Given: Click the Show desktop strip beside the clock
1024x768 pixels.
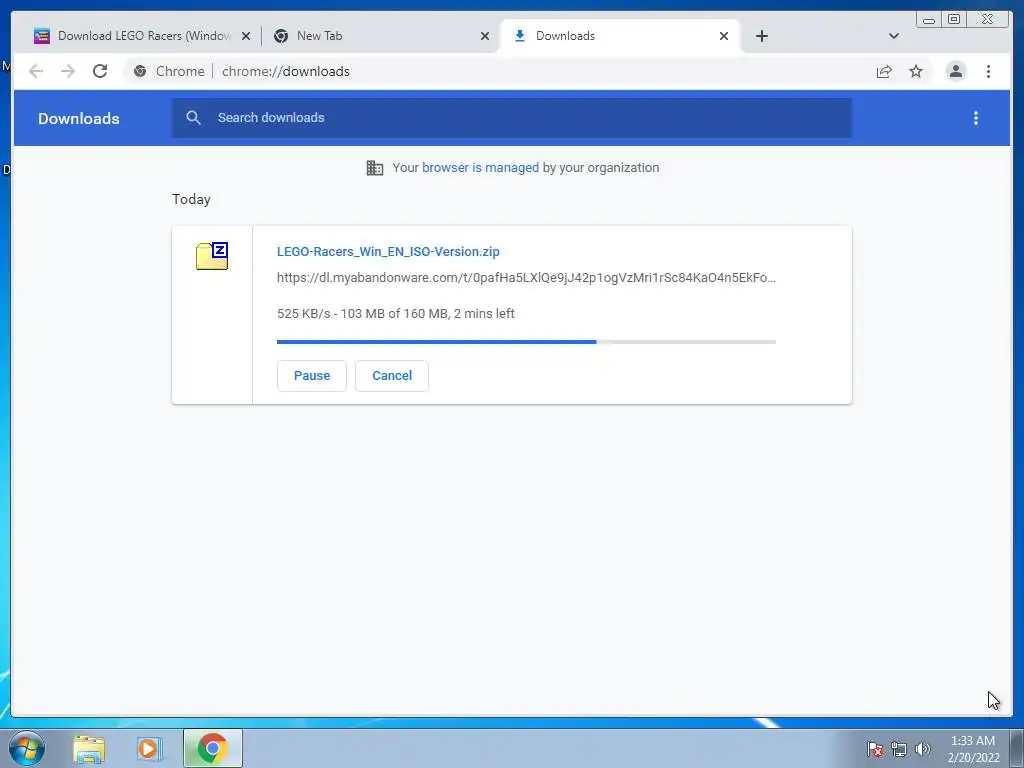Looking at the screenshot, I should pyautogui.click(x=1017, y=748).
